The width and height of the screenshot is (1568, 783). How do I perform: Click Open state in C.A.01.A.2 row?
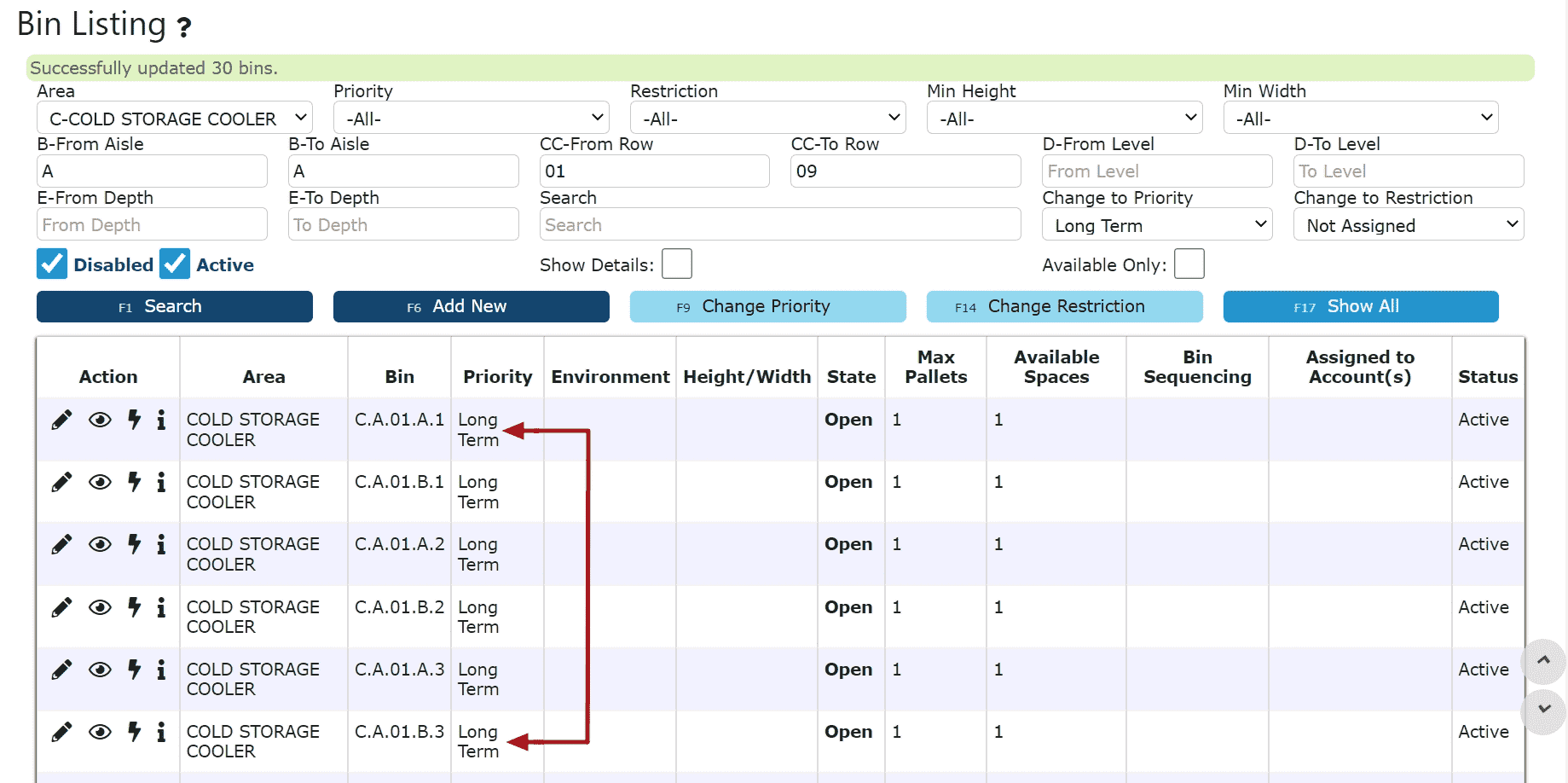click(x=848, y=544)
